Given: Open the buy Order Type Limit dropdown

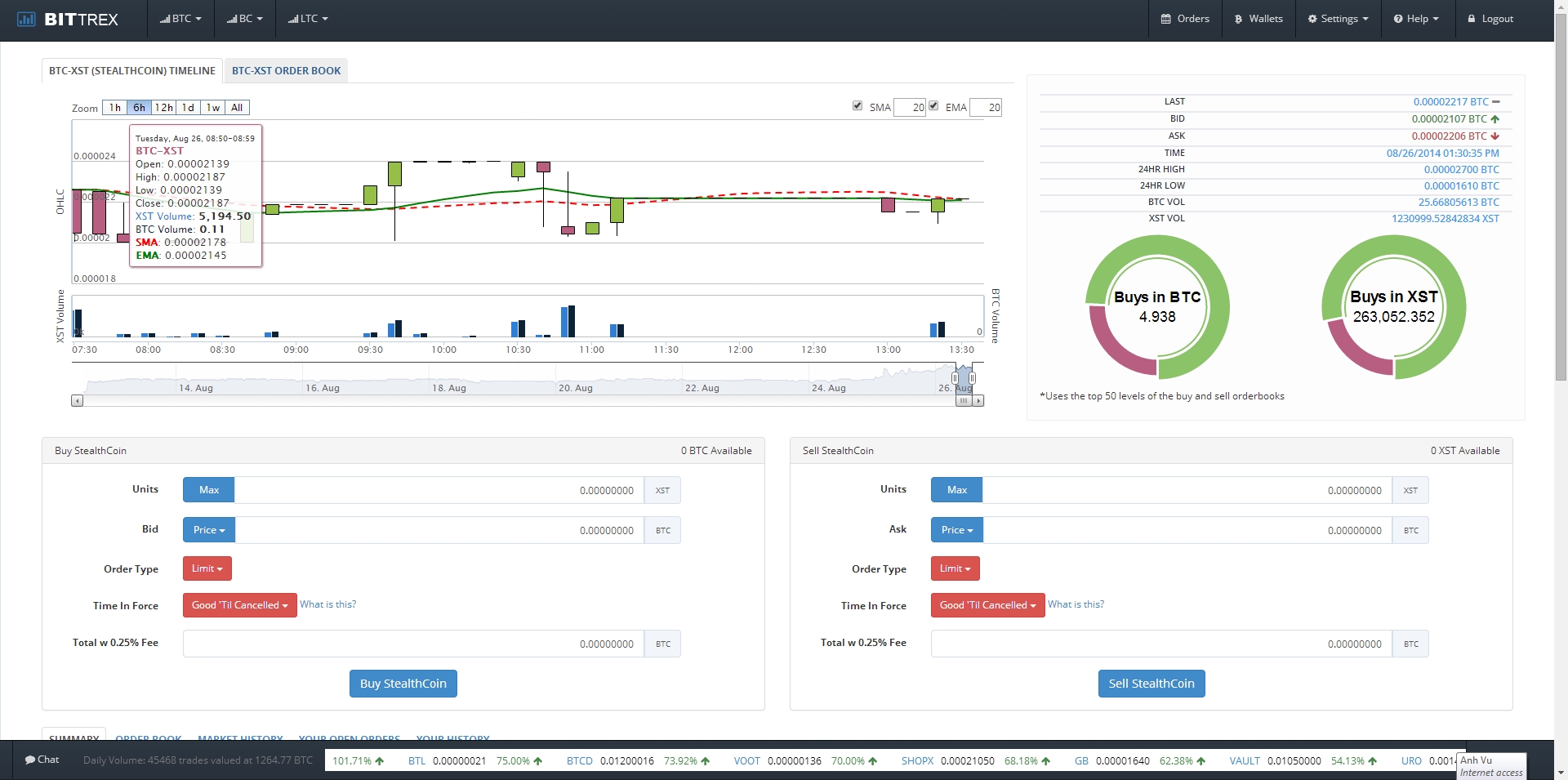Looking at the screenshot, I should 207,568.
